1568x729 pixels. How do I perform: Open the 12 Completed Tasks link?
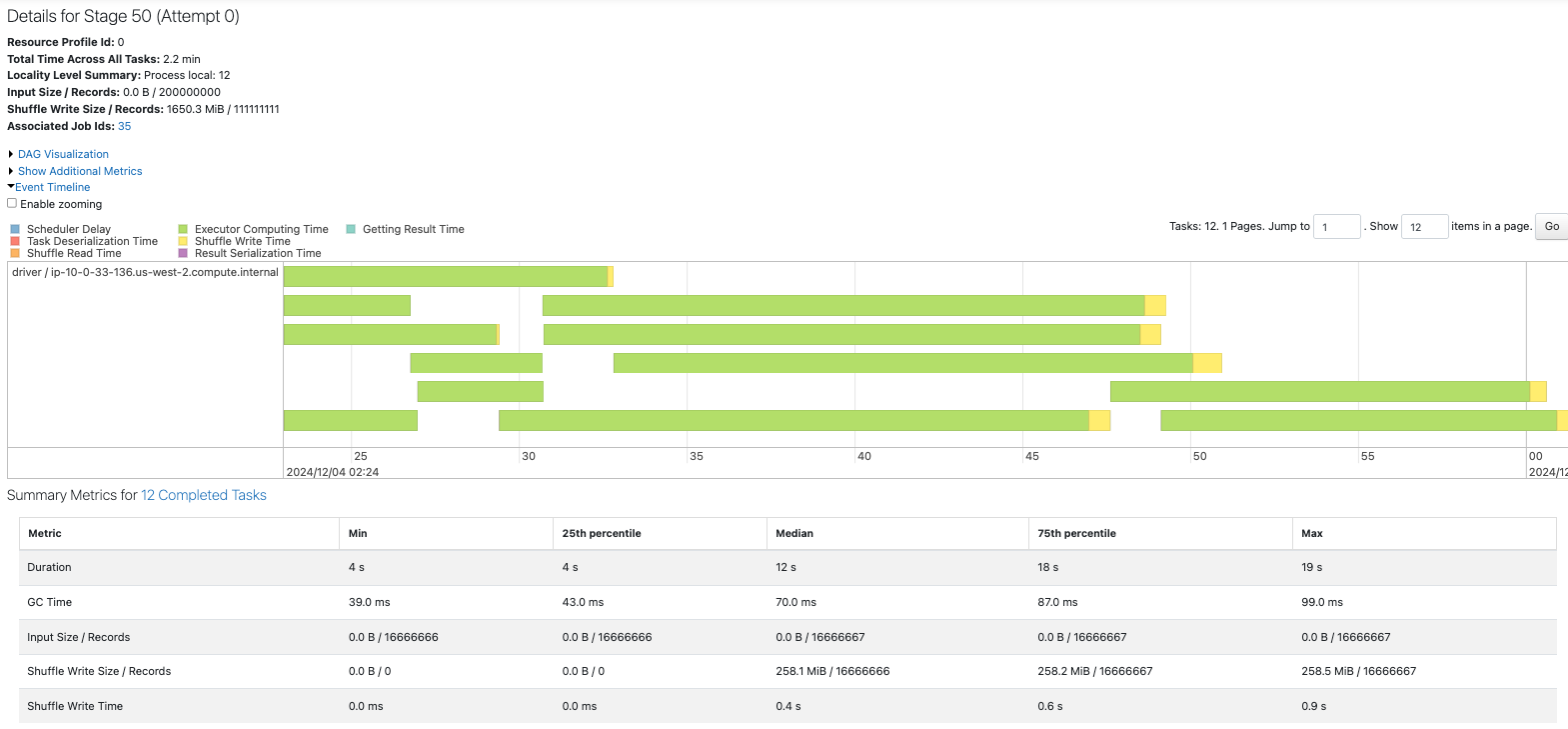pyautogui.click(x=204, y=495)
